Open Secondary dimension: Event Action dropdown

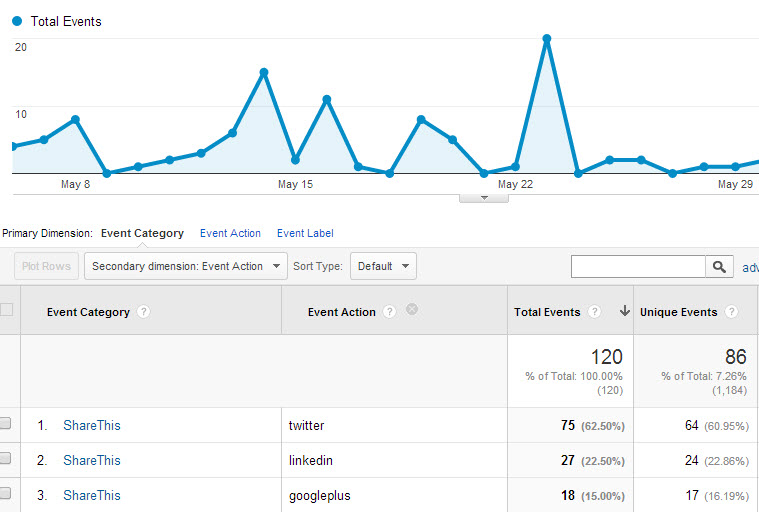(x=185, y=266)
